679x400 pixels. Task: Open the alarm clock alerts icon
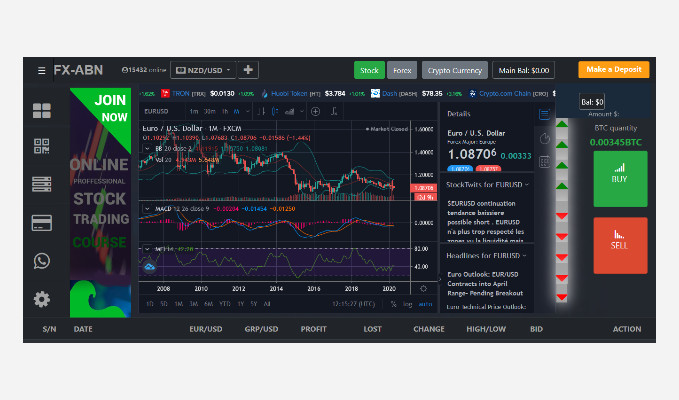pyautogui.click(x=544, y=139)
